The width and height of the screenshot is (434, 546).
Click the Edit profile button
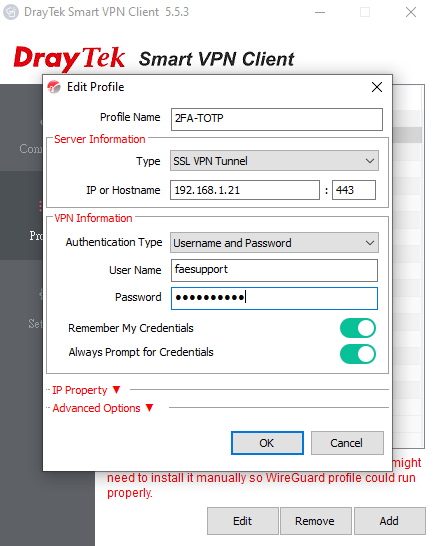[x=243, y=521]
